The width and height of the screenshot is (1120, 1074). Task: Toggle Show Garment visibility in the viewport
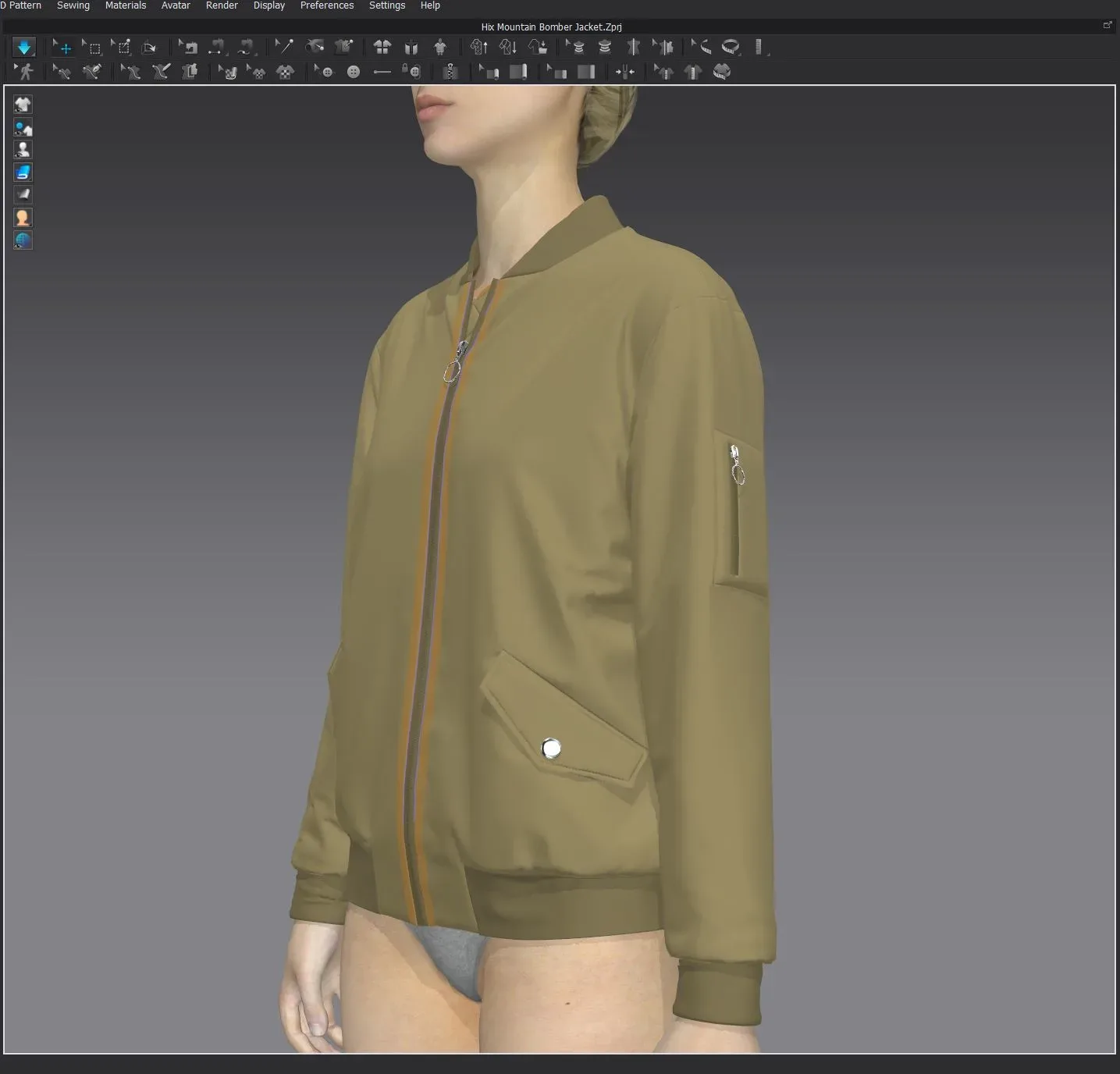(23, 105)
